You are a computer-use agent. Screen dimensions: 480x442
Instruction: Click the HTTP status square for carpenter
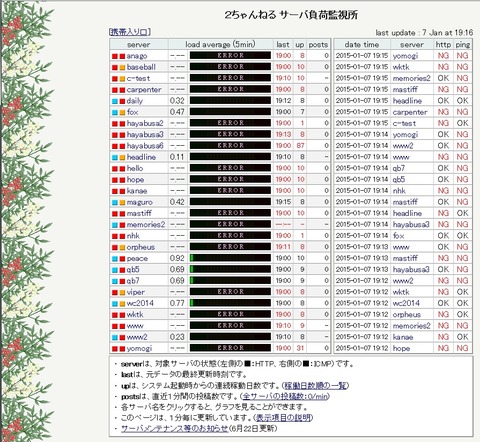click(115, 90)
